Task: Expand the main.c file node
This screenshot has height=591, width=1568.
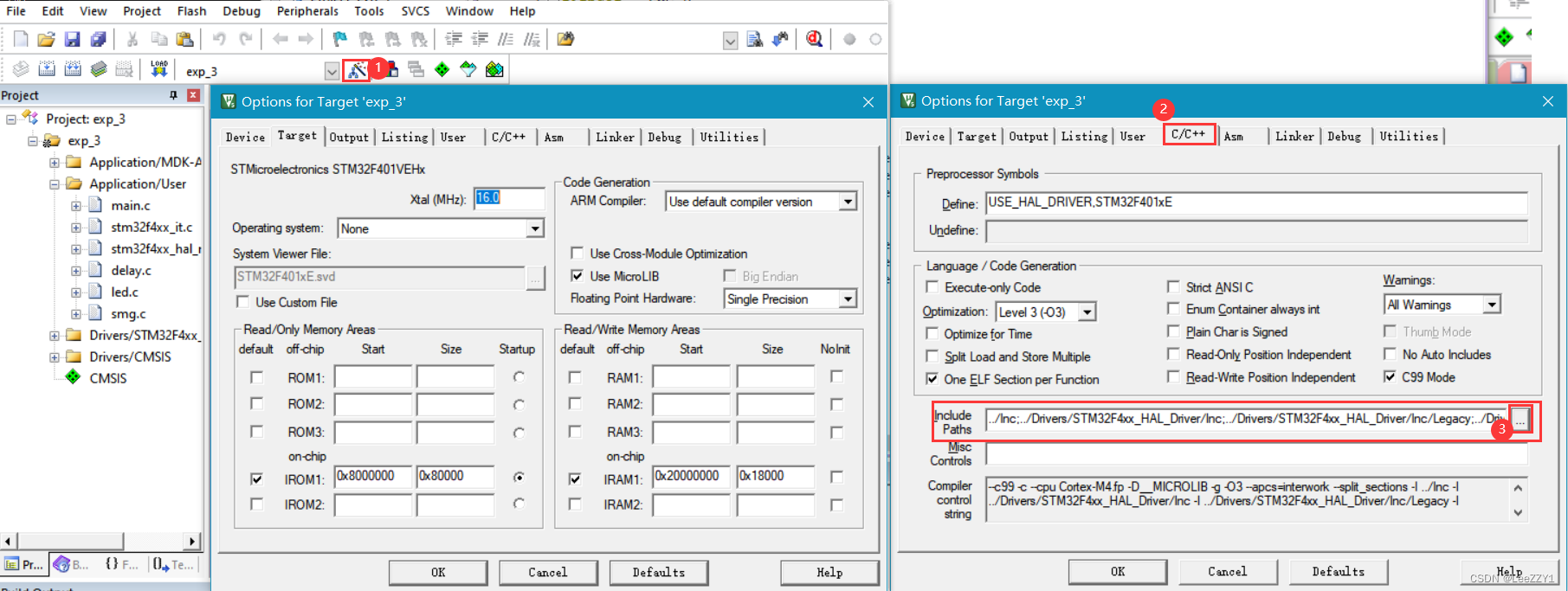Action: pyautogui.click(x=76, y=205)
